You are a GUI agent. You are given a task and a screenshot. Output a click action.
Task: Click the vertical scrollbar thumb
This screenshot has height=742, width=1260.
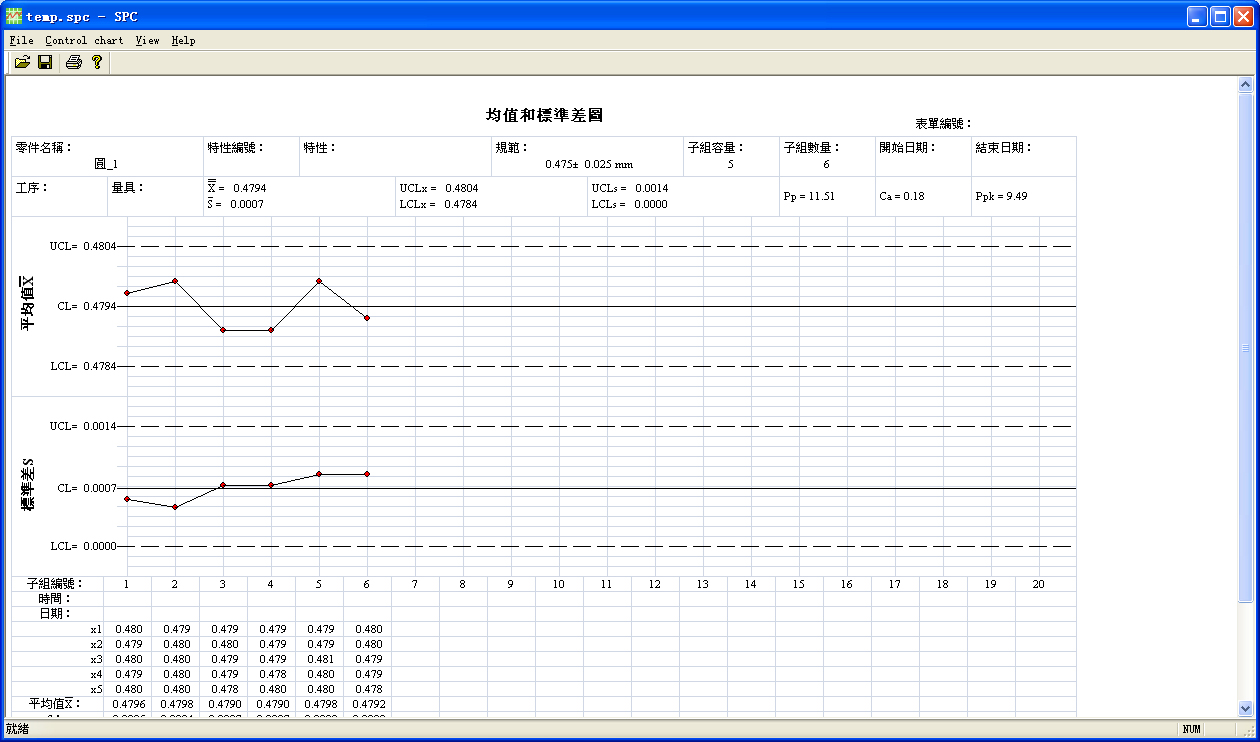(1245, 348)
